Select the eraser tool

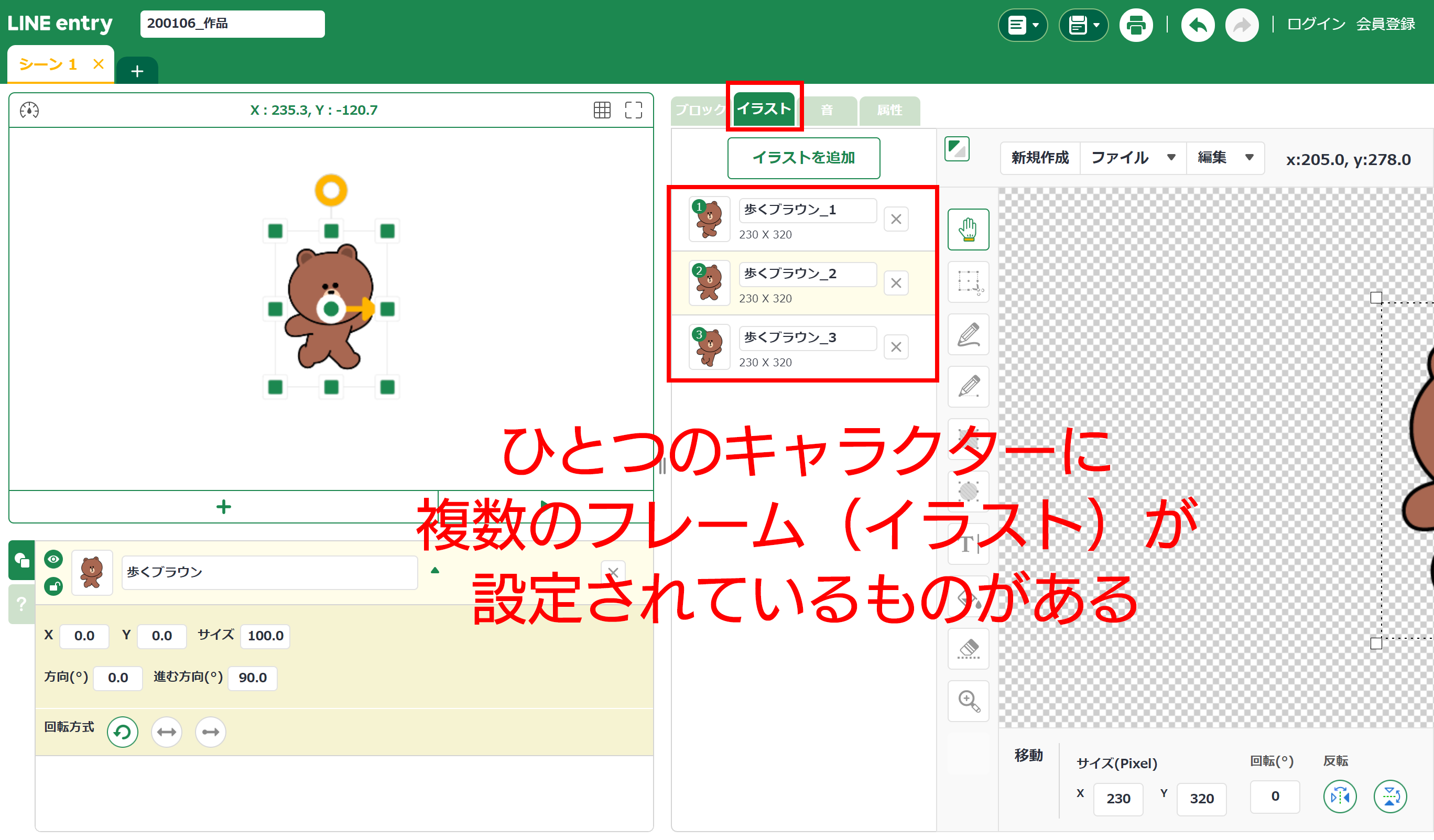pos(968,649)
